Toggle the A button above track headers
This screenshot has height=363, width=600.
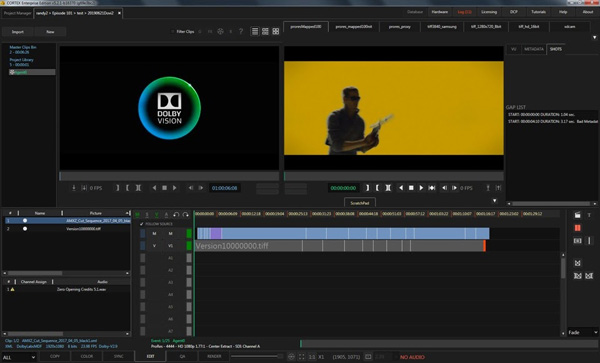(166, 215)
